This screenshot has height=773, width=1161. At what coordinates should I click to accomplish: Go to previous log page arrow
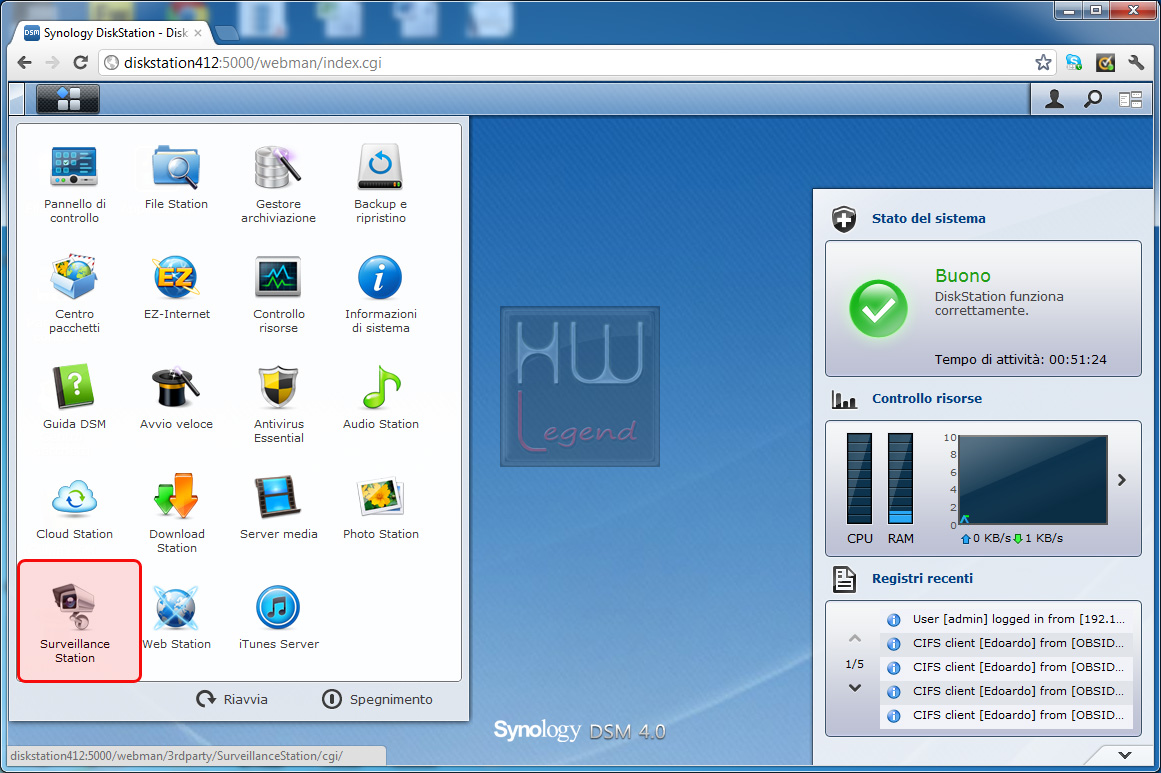pos(854,638)
